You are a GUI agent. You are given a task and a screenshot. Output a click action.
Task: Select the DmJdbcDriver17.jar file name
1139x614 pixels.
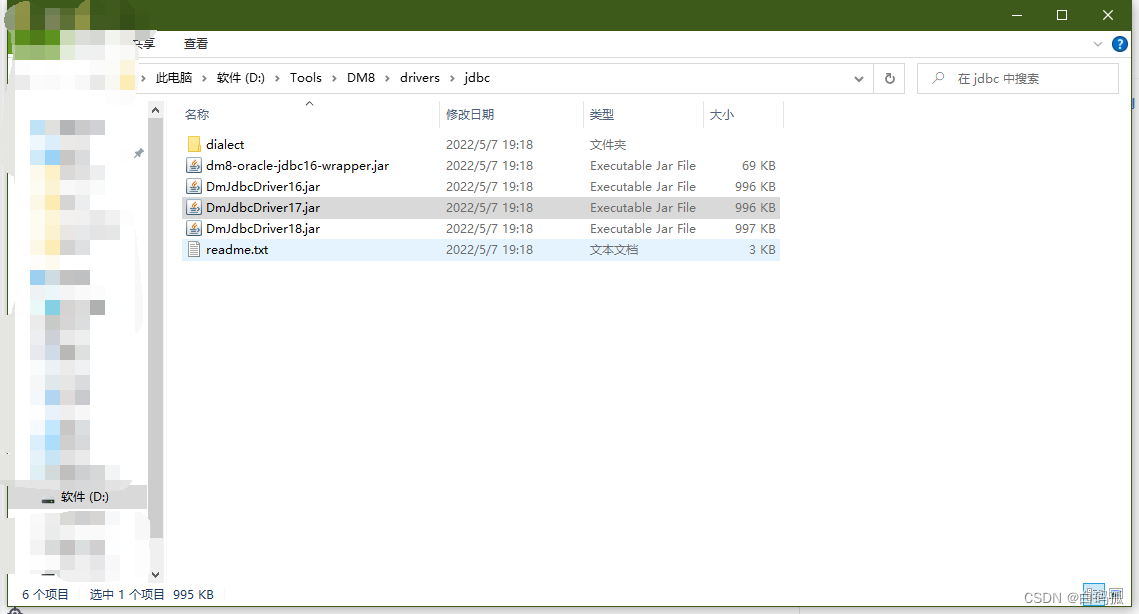pyautogui.click(x=263, y=208)
